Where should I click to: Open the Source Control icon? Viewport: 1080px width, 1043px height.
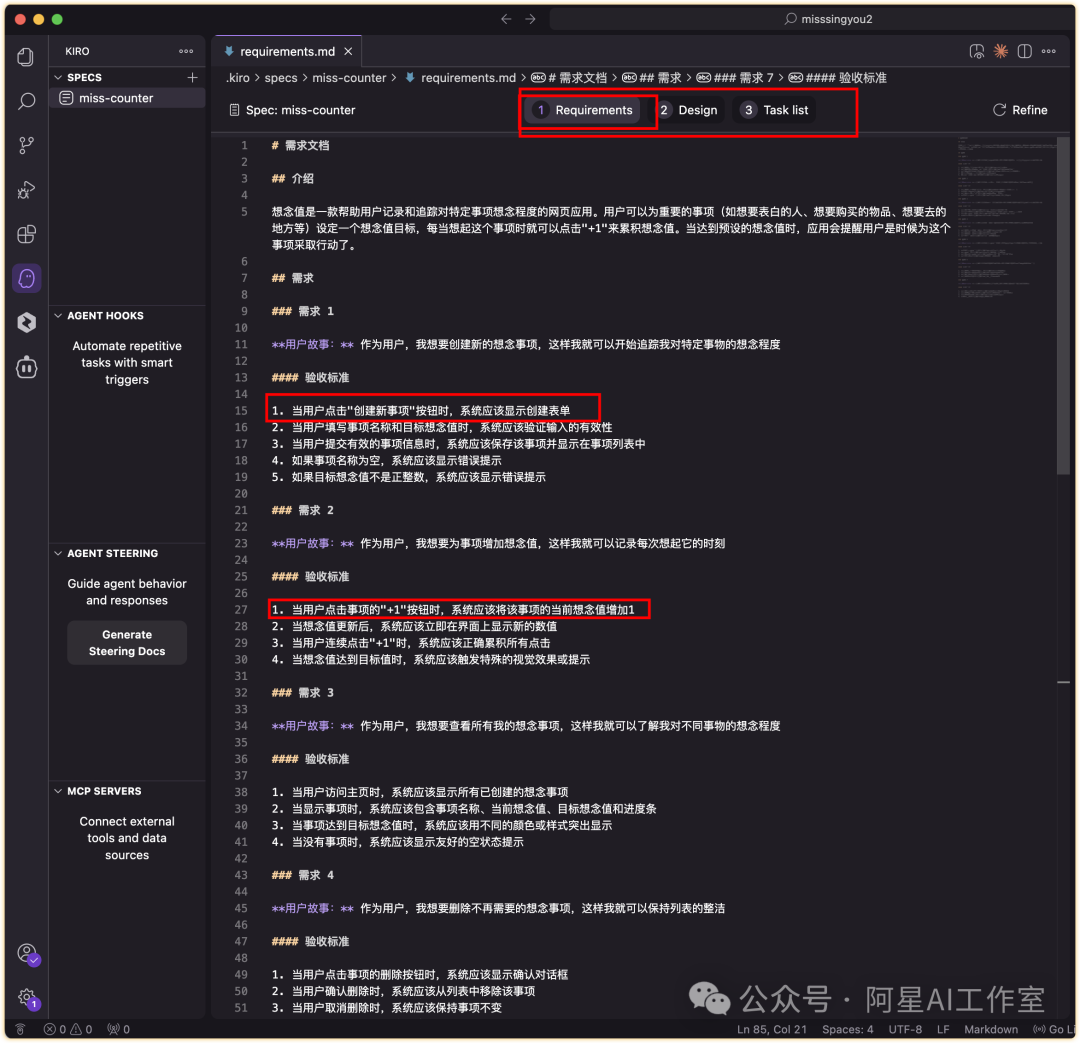(26, 145)
